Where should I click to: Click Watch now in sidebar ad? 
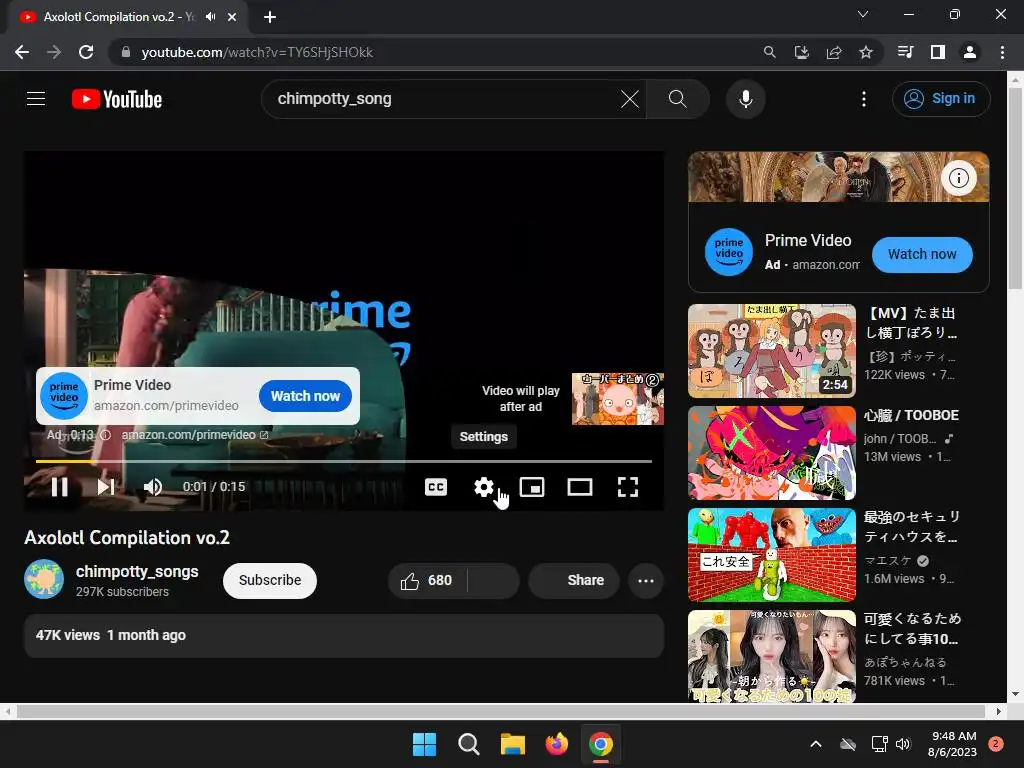pyautogui.click(x=922, y=255)
